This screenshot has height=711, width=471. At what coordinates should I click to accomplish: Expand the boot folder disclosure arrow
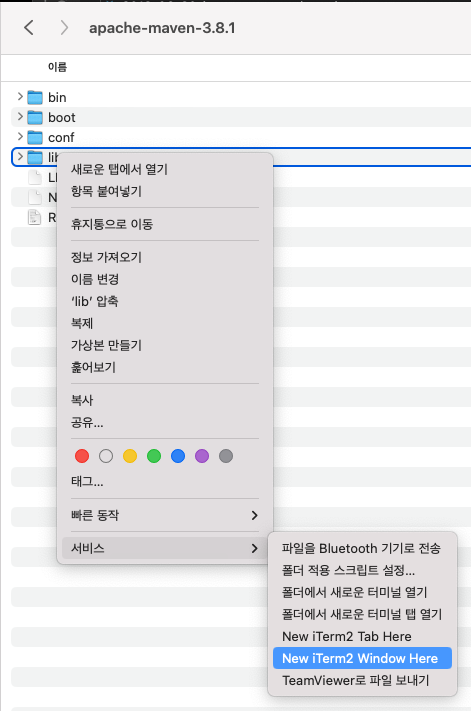[x=20, y=117]
